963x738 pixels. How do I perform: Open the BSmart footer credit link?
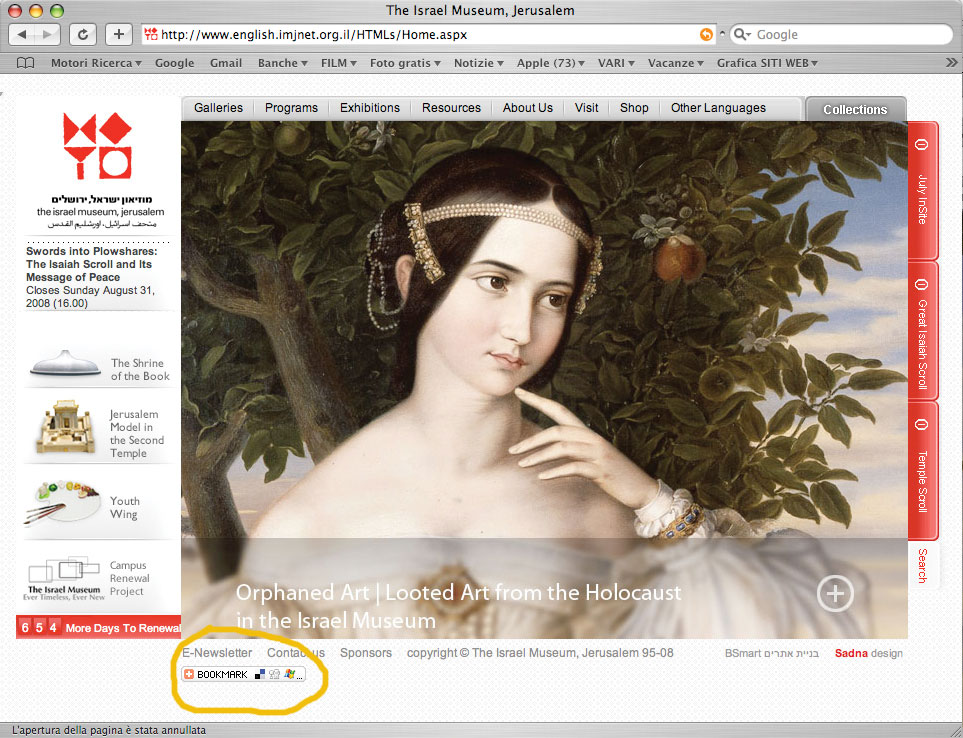pyautogui.click(x=771, y=653)
